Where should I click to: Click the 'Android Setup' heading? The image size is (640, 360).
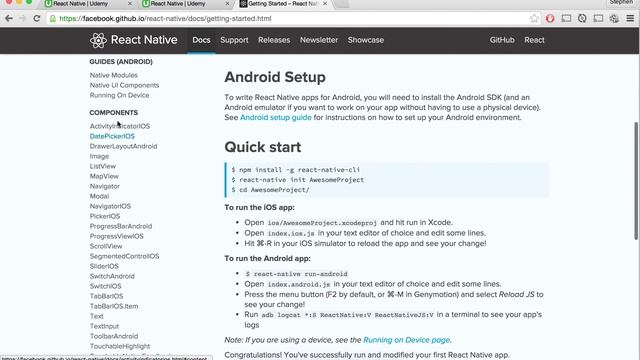pyautogui.click(x=275, y=77)
